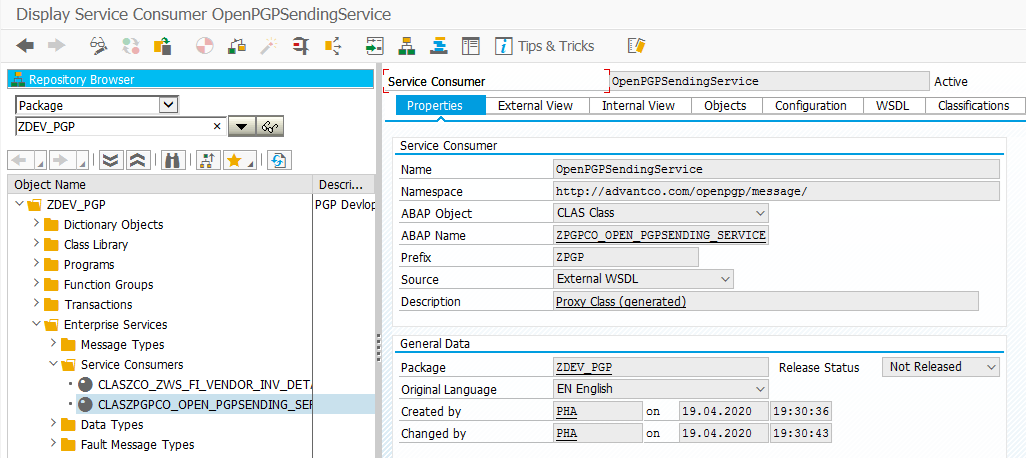This screenshot has width=1026, height=458.
Task: Click the blue info 'i' icon
Action: 503,46
